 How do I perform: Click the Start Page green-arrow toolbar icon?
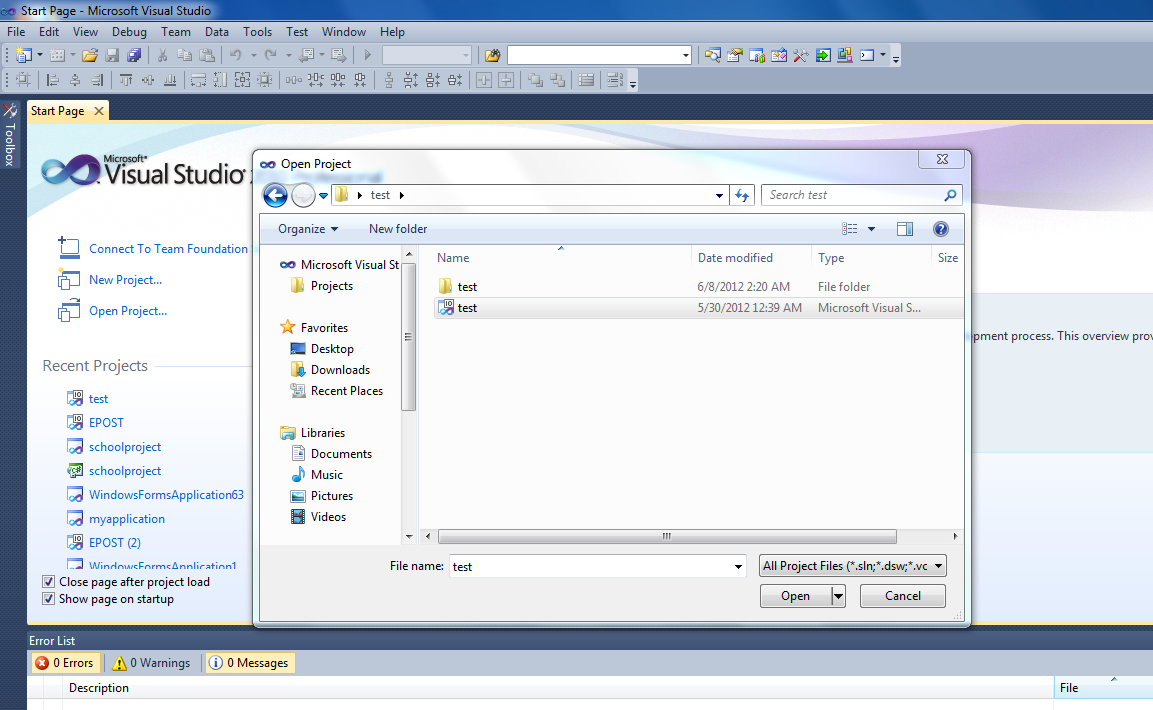pos(823,55)
